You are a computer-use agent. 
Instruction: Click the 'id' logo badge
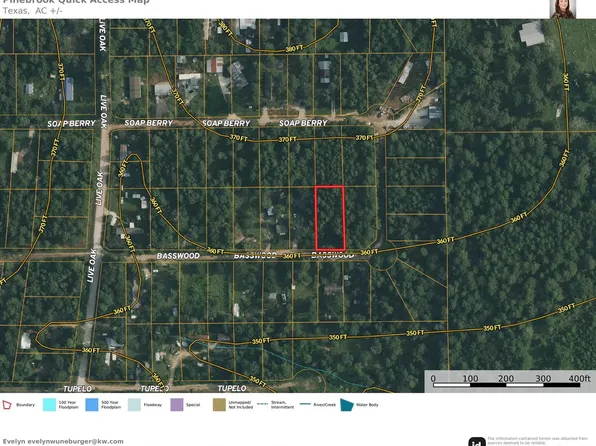(x=477, y=442)
